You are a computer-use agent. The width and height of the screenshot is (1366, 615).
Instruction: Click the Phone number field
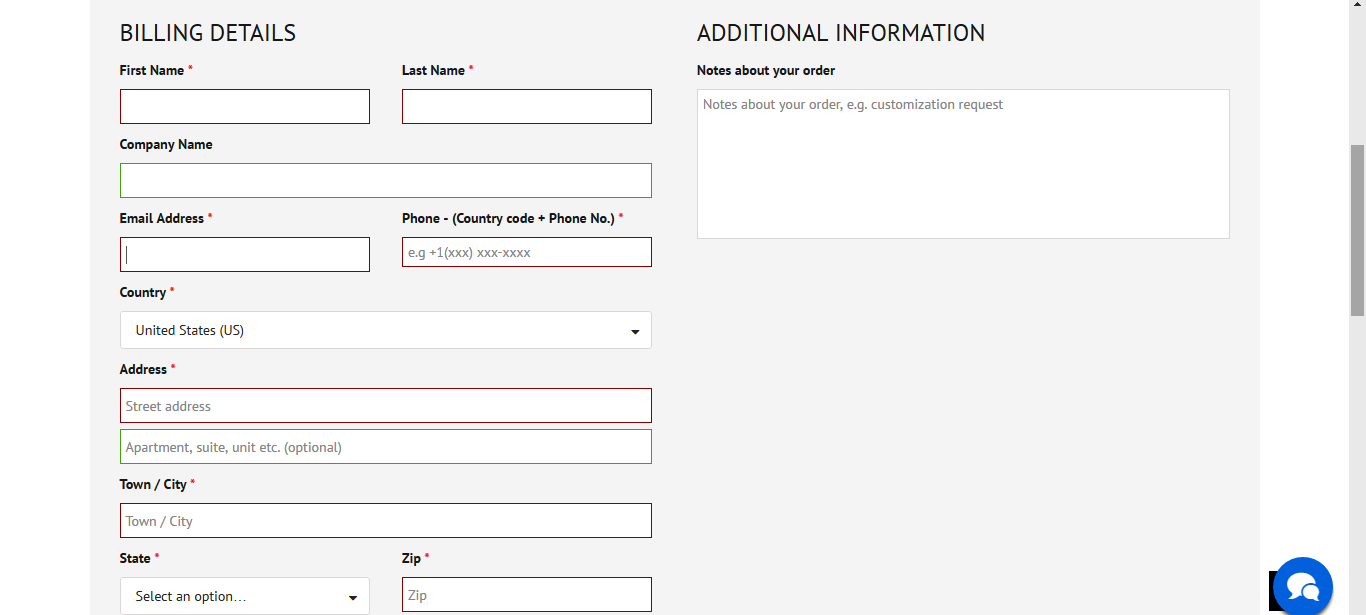[x=526, y=252]
